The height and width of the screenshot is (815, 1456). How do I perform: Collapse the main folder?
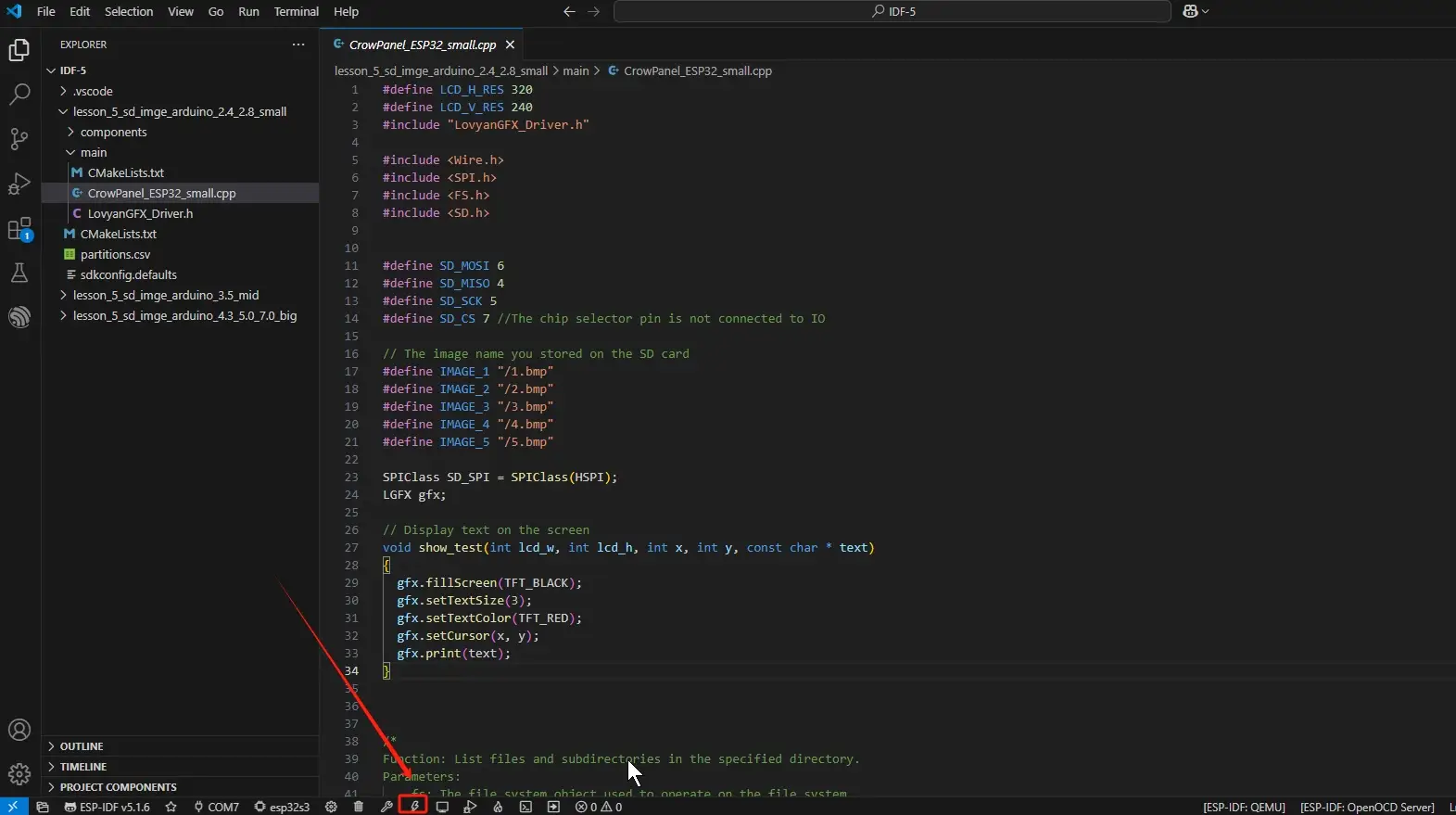[x=93, y=152]
